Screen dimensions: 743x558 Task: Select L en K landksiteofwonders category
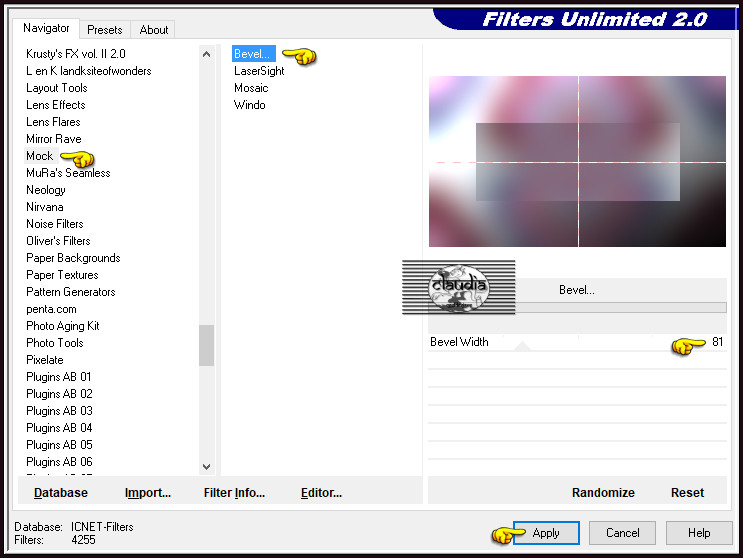(89, 71)
